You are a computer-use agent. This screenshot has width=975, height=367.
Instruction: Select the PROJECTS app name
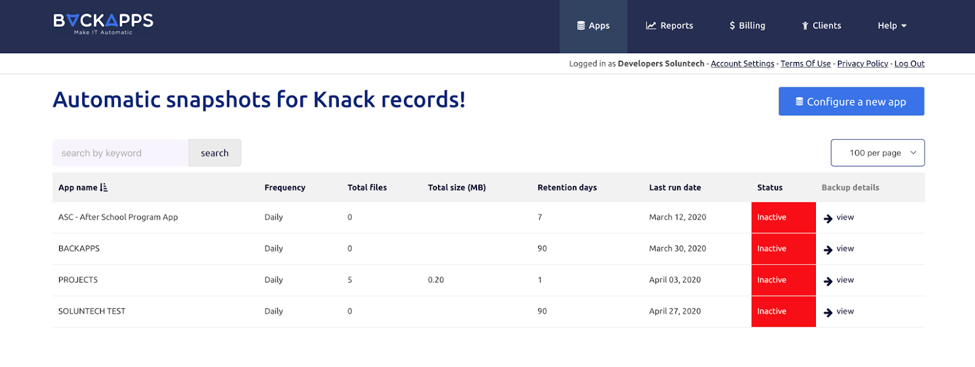point(78,281)
